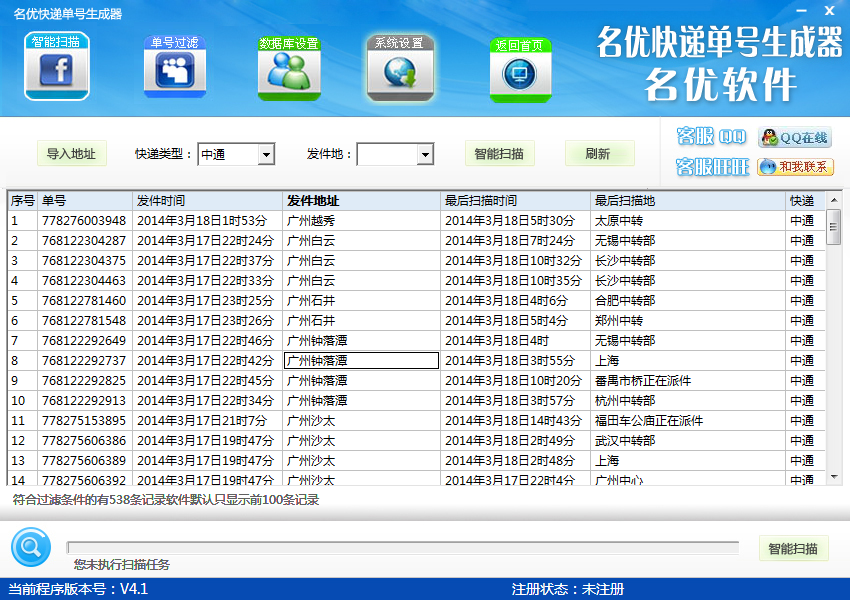The image size is (850, 600).
Task: Click 2014年3月18日4时 last scan cell
Action: pyautogui.click(x=516, y=341)
